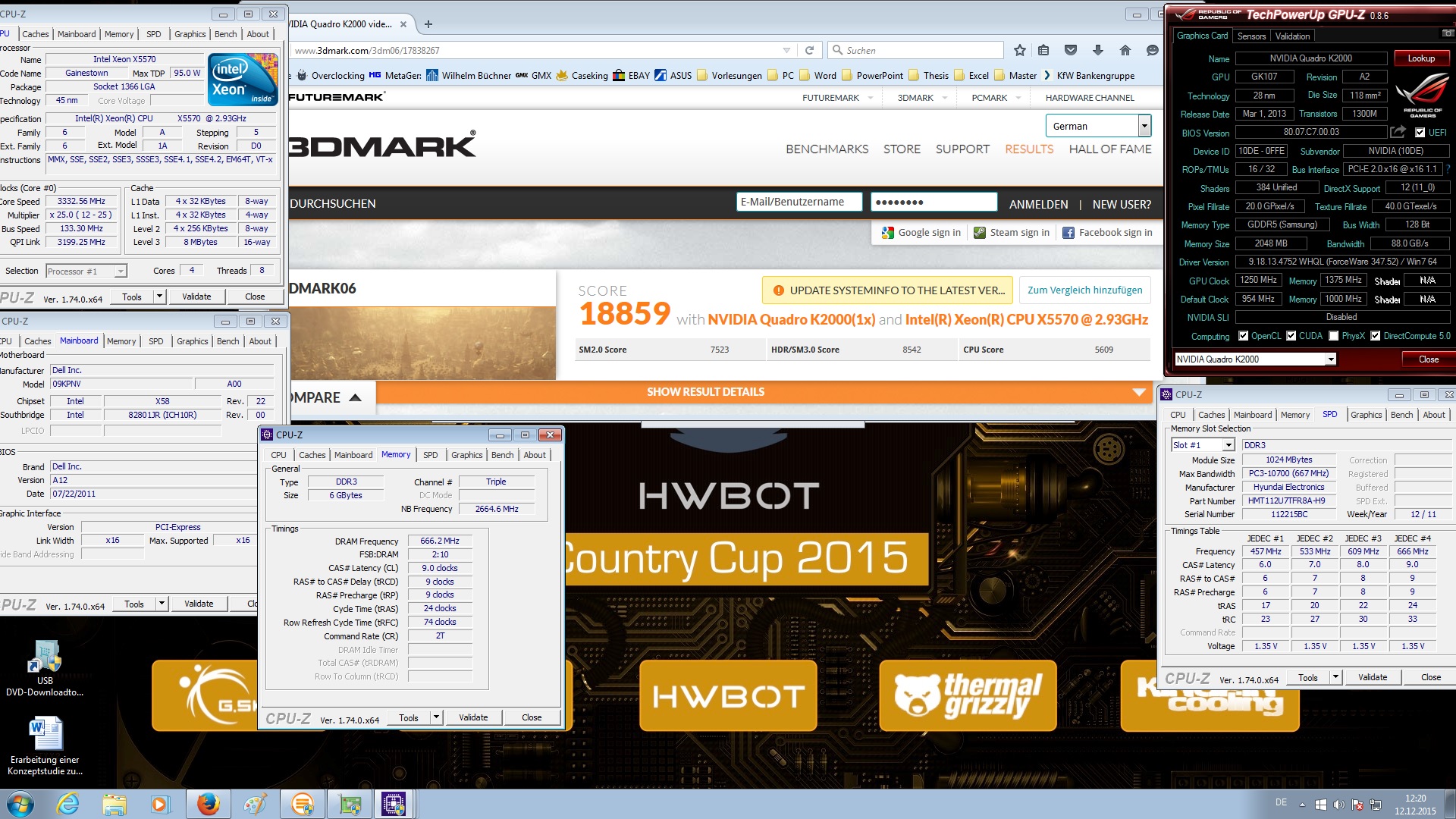The image size is (1456, 819).
Task: Open HALL OF FAME in 3DMark navigation
Action: pos(1109,149)
